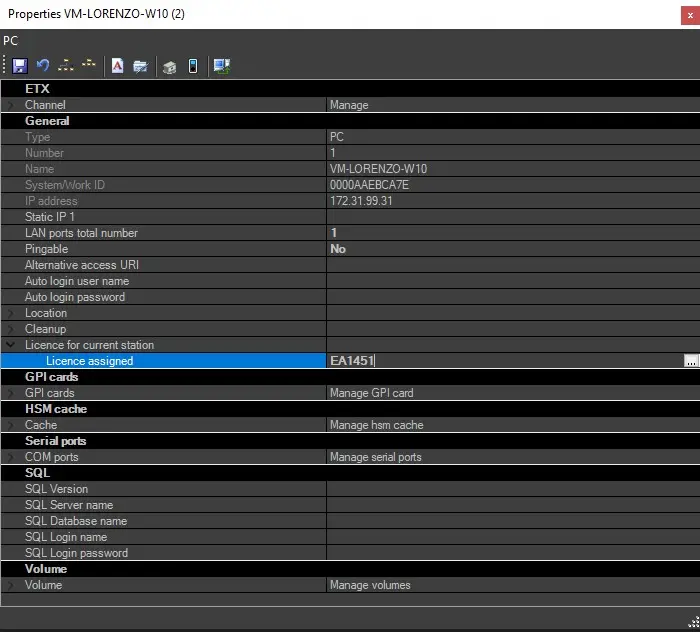Click the open folder toolbar icon
This screenshot has width=700, height=632.
(141, 66)
